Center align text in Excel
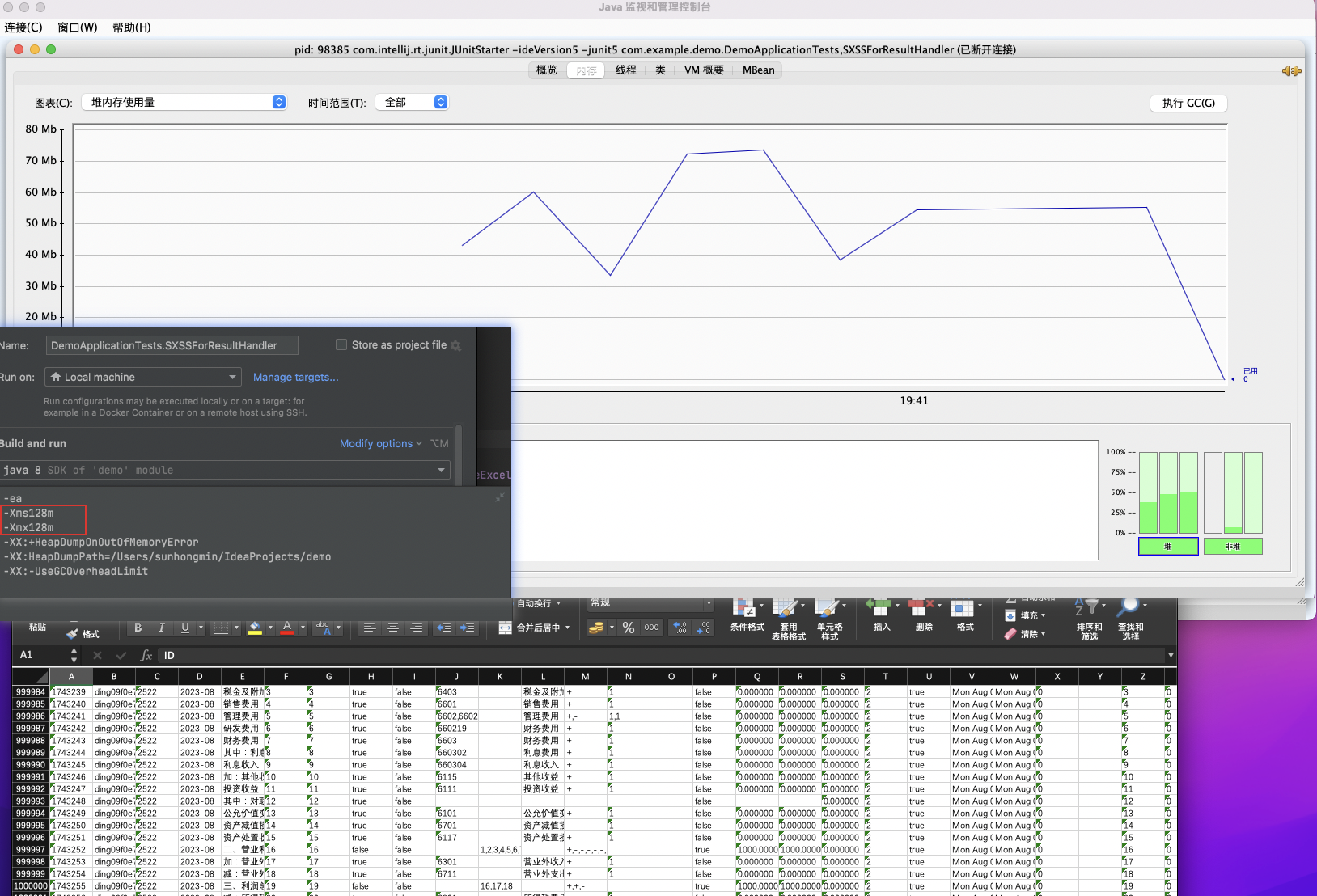This screenshot has width=1317, height=896. 393,628
